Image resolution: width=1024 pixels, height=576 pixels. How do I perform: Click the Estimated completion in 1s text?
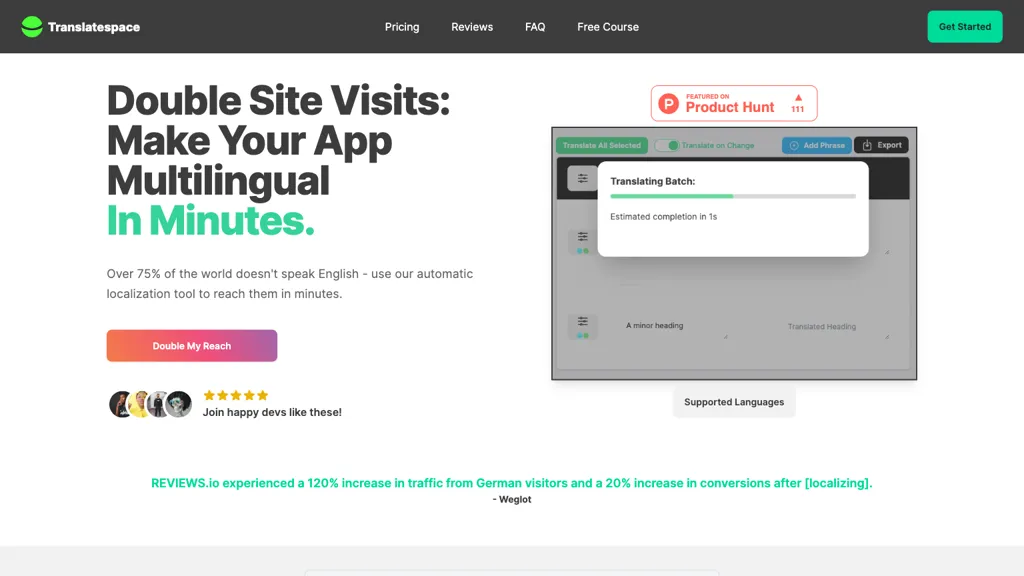coord(664,217)
